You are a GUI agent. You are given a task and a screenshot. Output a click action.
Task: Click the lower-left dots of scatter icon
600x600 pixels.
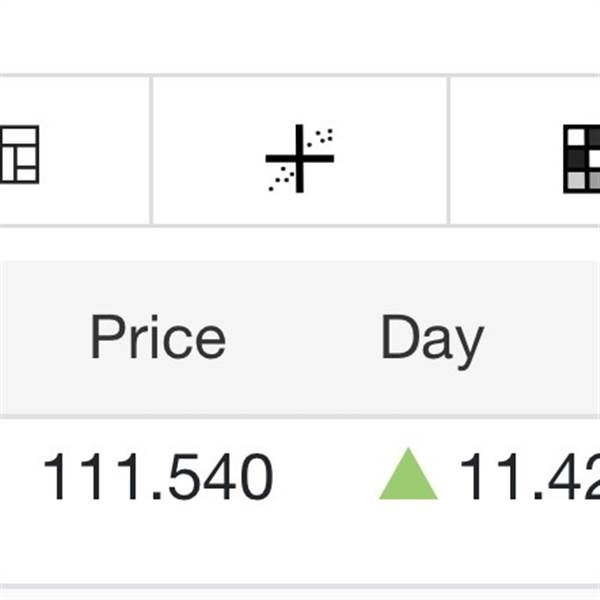281,178
